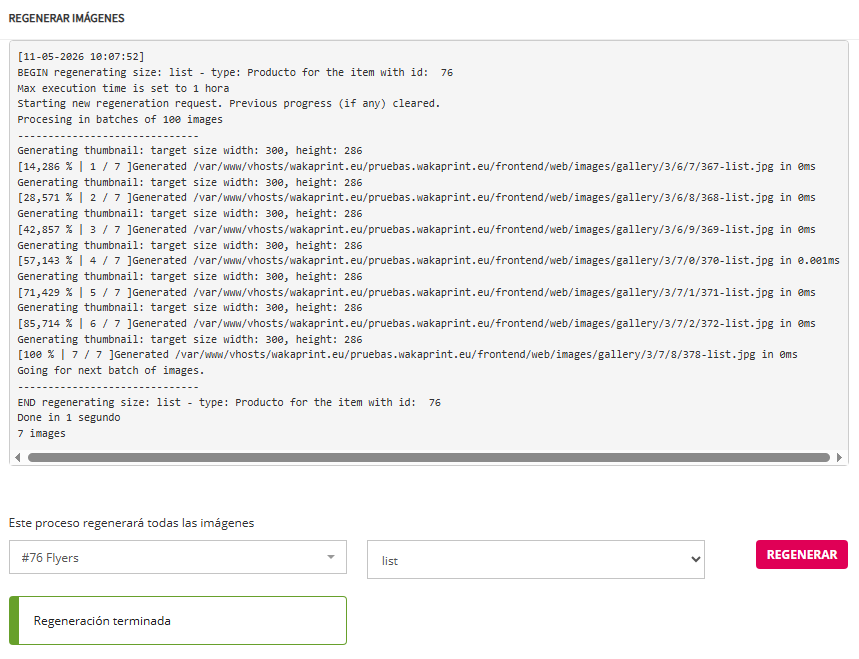Click the 'Going for next batch of images.' line
Screen dimensions: 859x659
coord(111,371)
